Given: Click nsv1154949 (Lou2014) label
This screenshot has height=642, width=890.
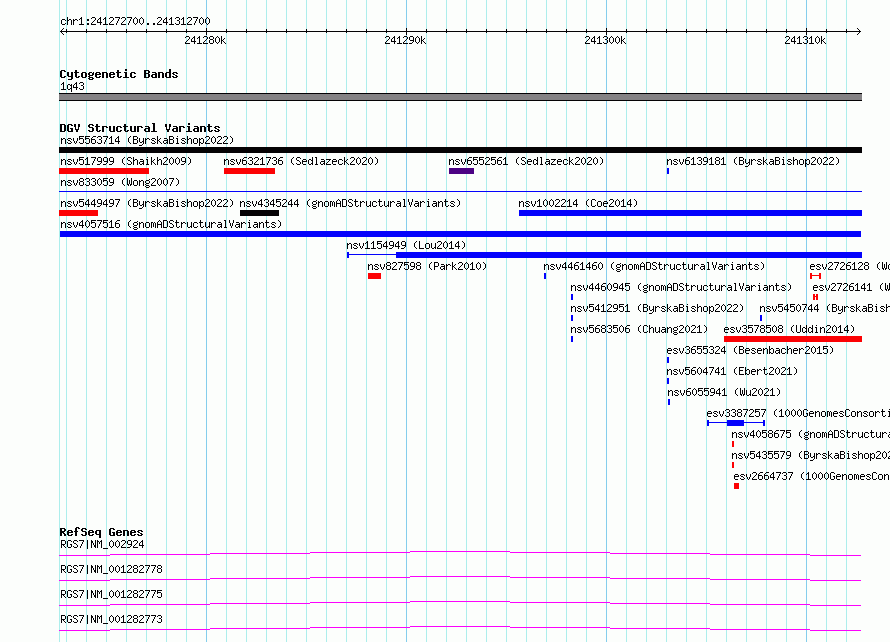Looking at the screenshot, I should click(x=406, y=245).
